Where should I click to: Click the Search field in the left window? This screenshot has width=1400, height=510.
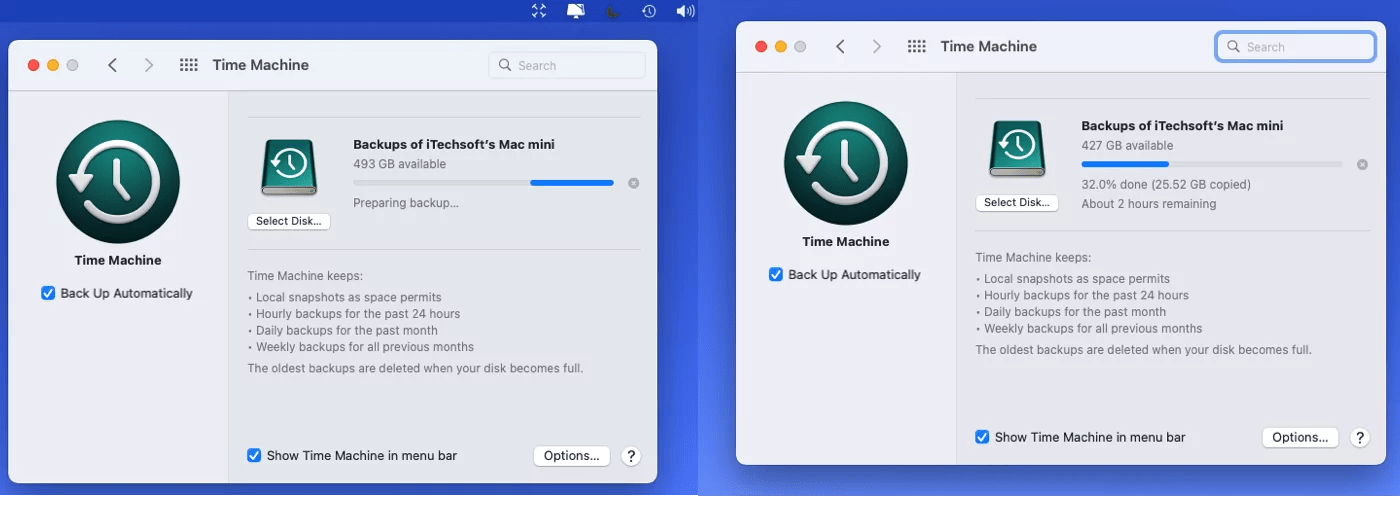(567, 65)
